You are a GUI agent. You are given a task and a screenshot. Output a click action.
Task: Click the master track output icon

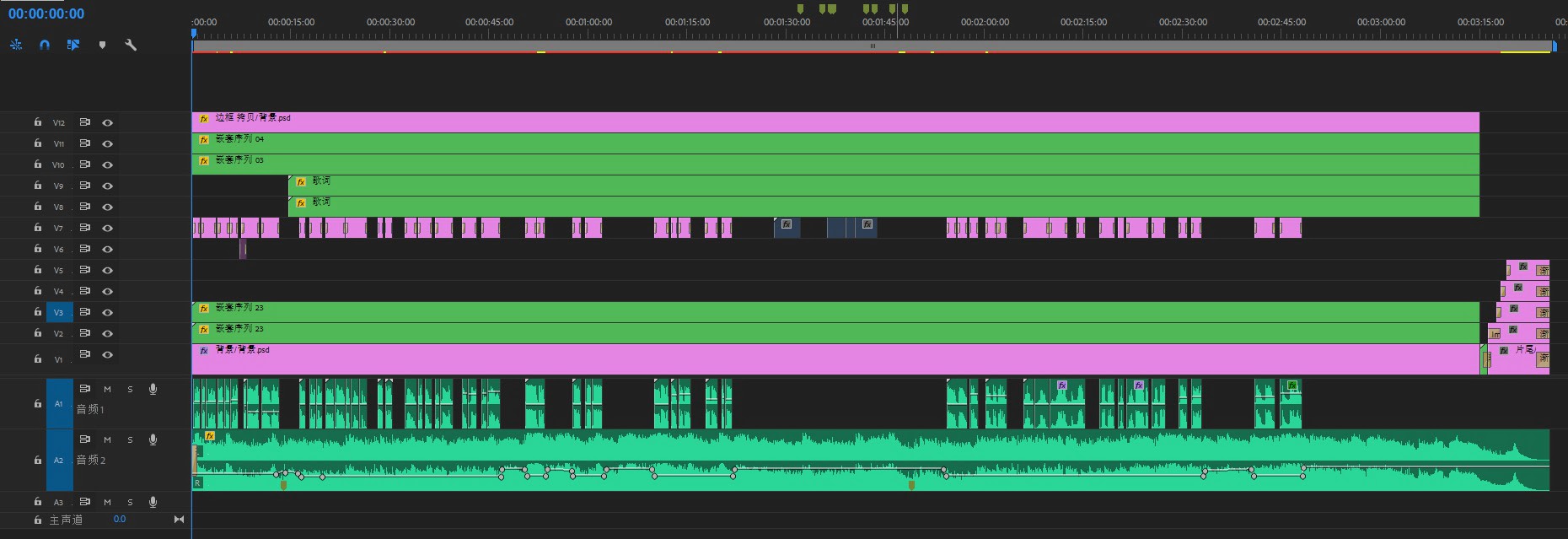point(179,520)
